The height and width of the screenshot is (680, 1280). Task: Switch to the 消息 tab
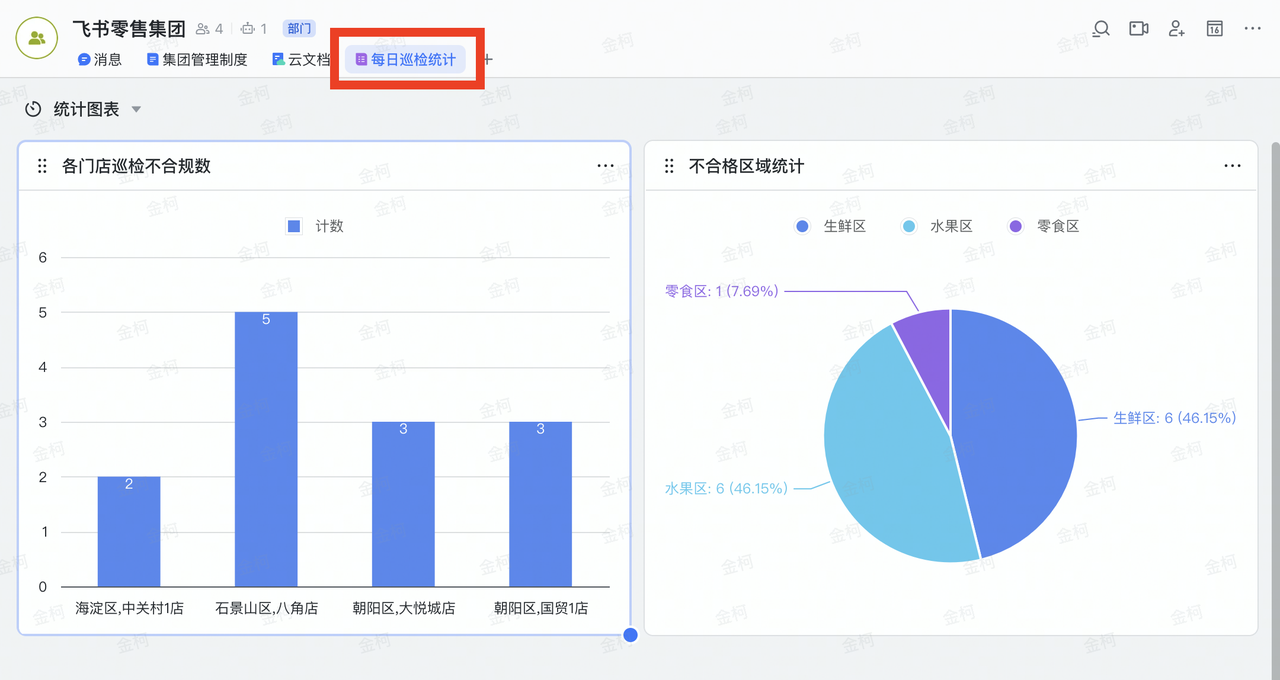100,60
